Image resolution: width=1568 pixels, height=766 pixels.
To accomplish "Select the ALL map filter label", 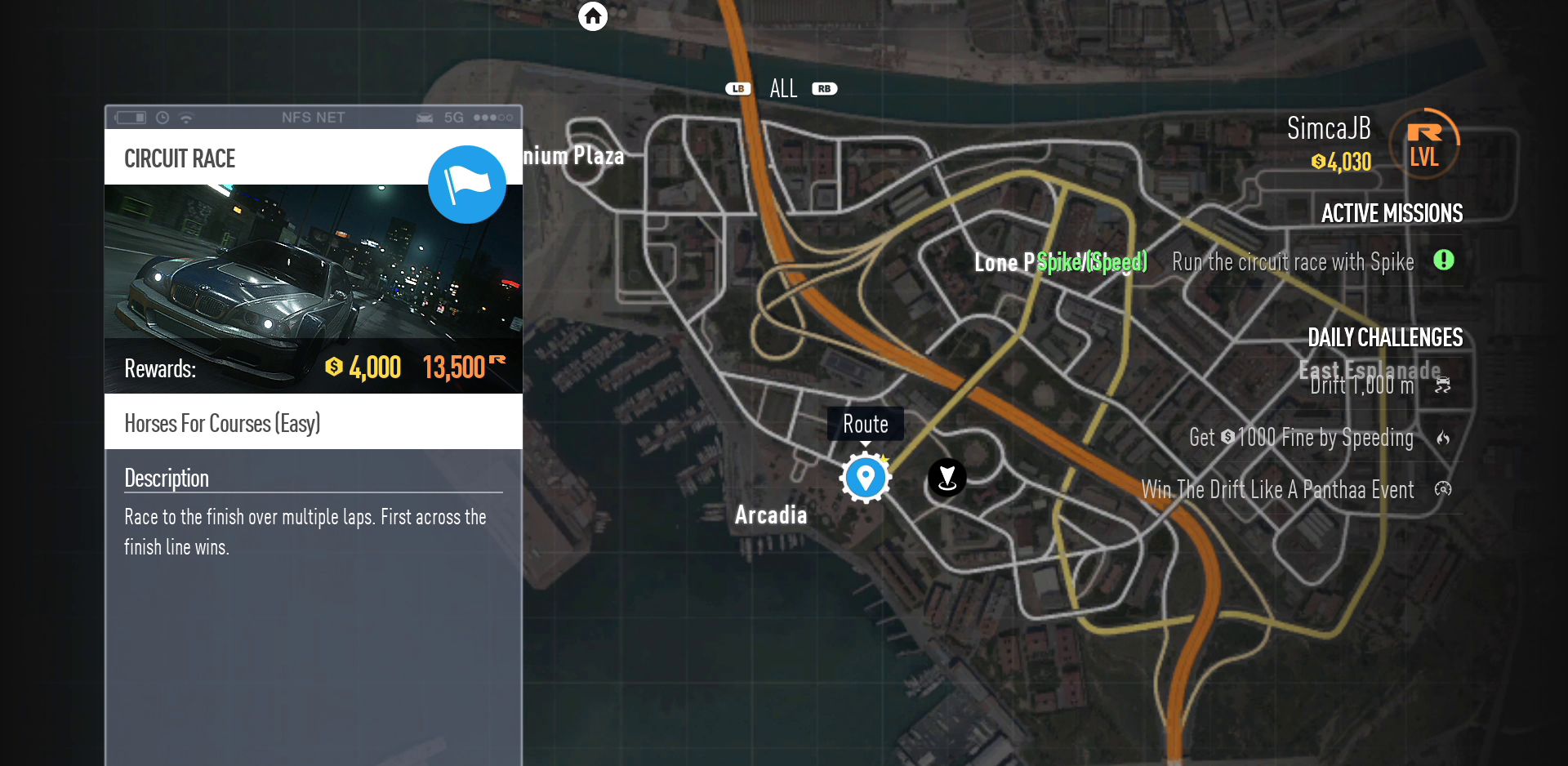I will click(783, 88).
